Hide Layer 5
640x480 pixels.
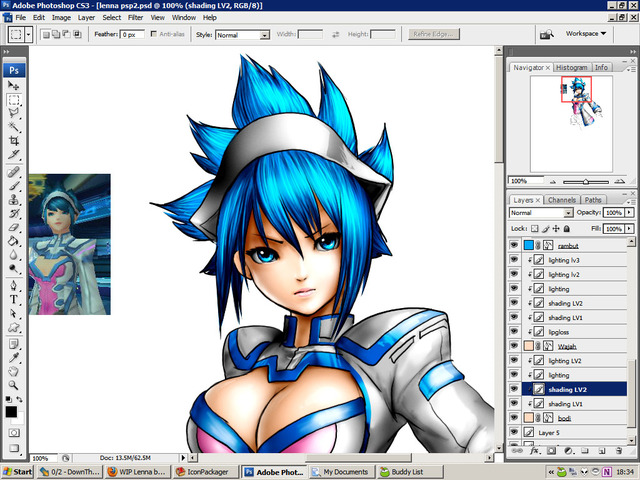point(514,432)
